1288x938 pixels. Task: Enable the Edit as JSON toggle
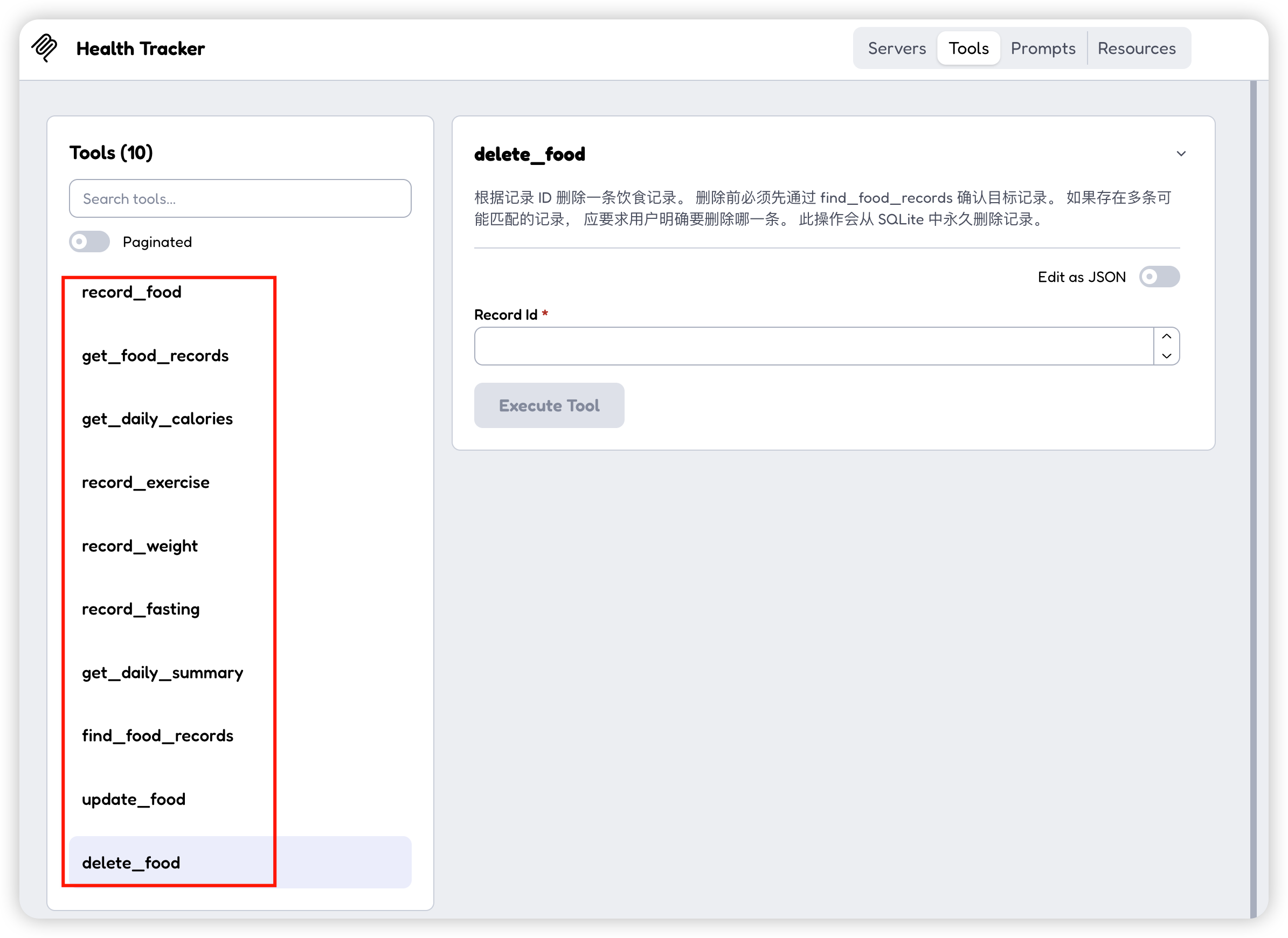pos(1159,277)
